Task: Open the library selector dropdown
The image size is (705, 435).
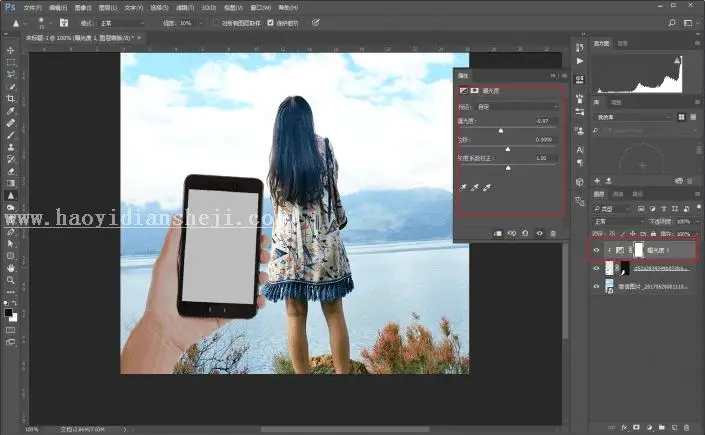Action: point(634,117)
